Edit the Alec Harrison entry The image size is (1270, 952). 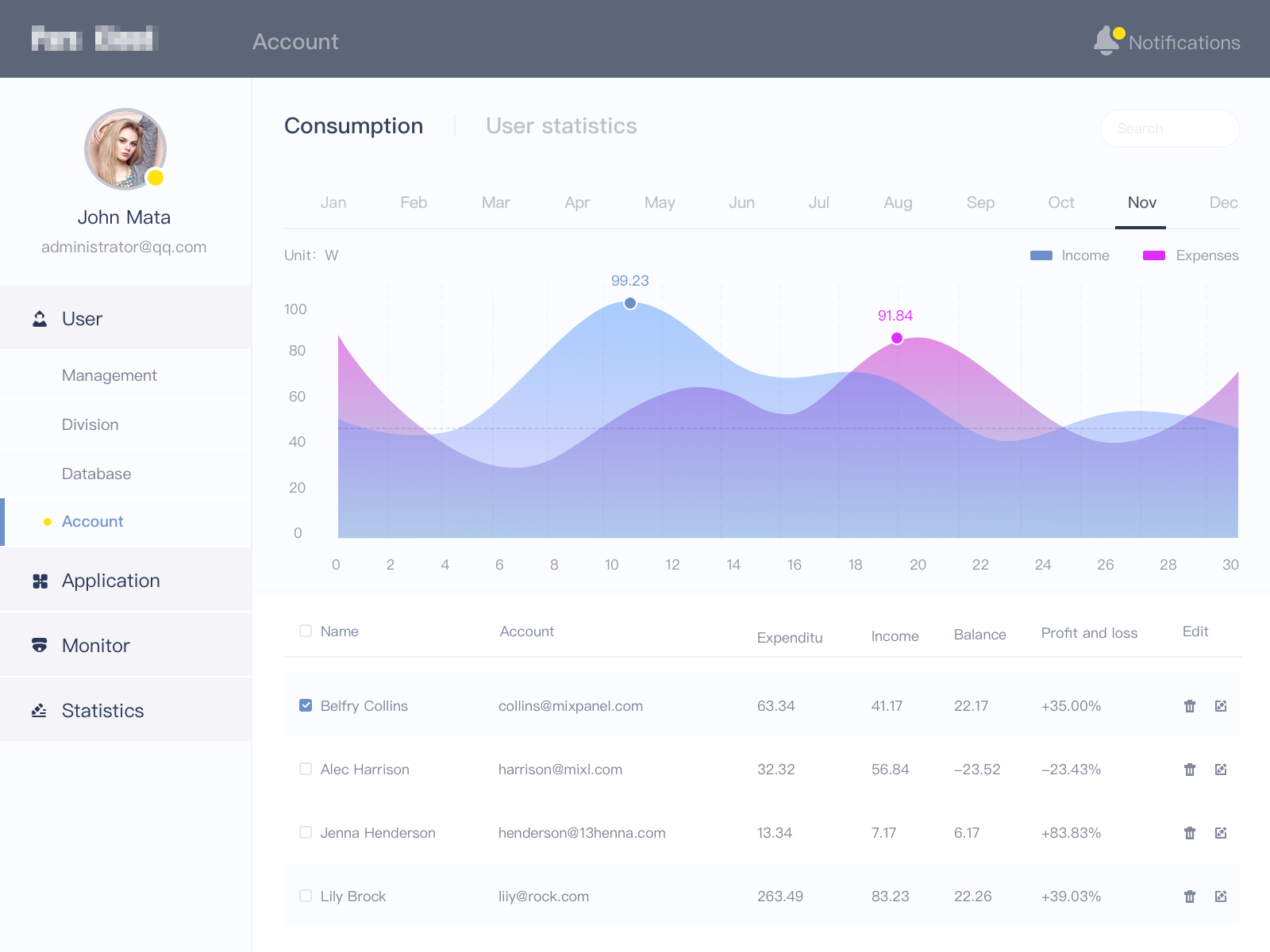pyautogui.click(x=1221, y=770)
